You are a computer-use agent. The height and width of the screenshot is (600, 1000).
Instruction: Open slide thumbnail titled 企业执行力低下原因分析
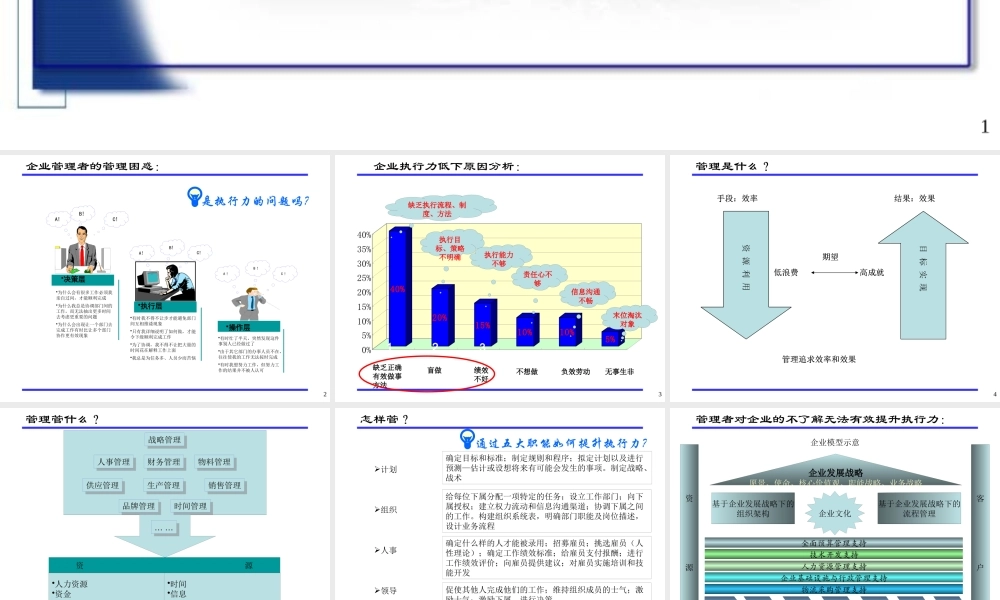(499, 278)
